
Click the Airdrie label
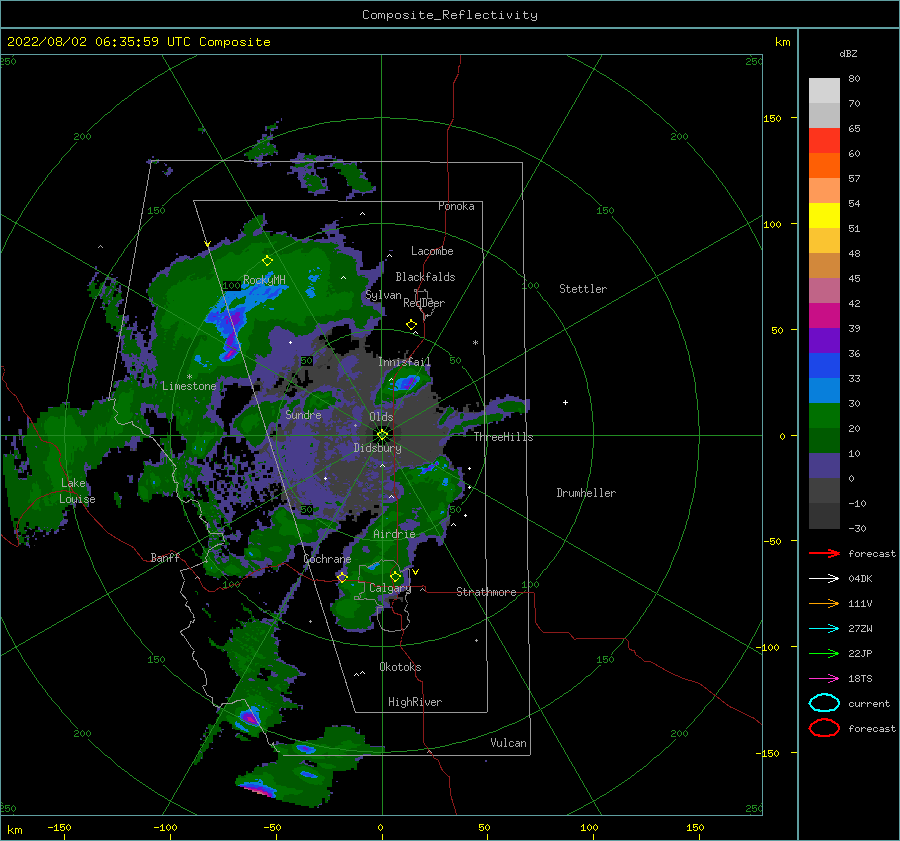[394, 534]
